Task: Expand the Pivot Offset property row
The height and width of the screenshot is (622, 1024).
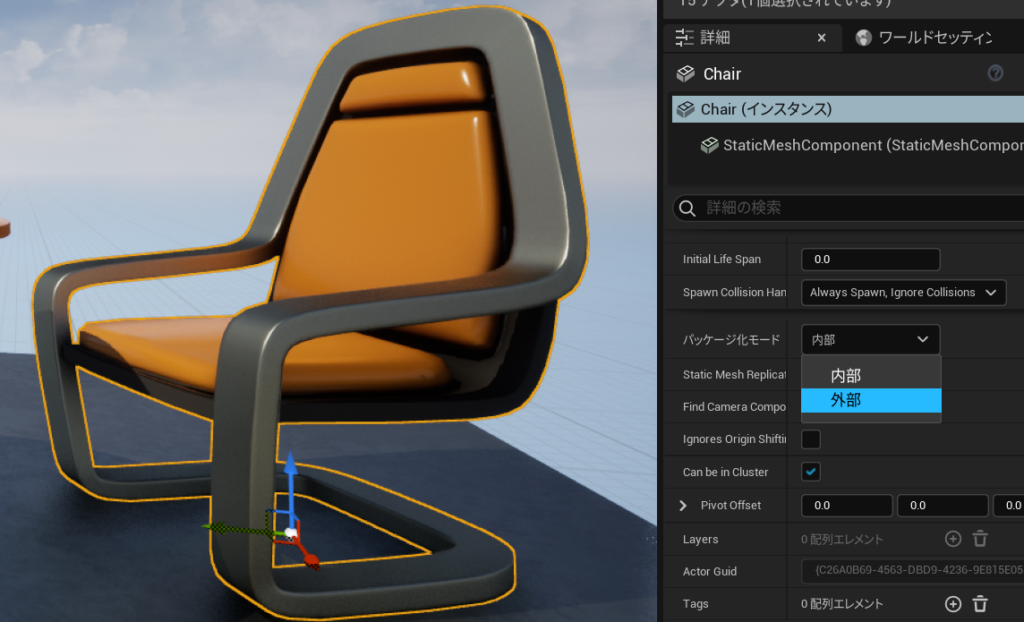Action: (683, 505)
